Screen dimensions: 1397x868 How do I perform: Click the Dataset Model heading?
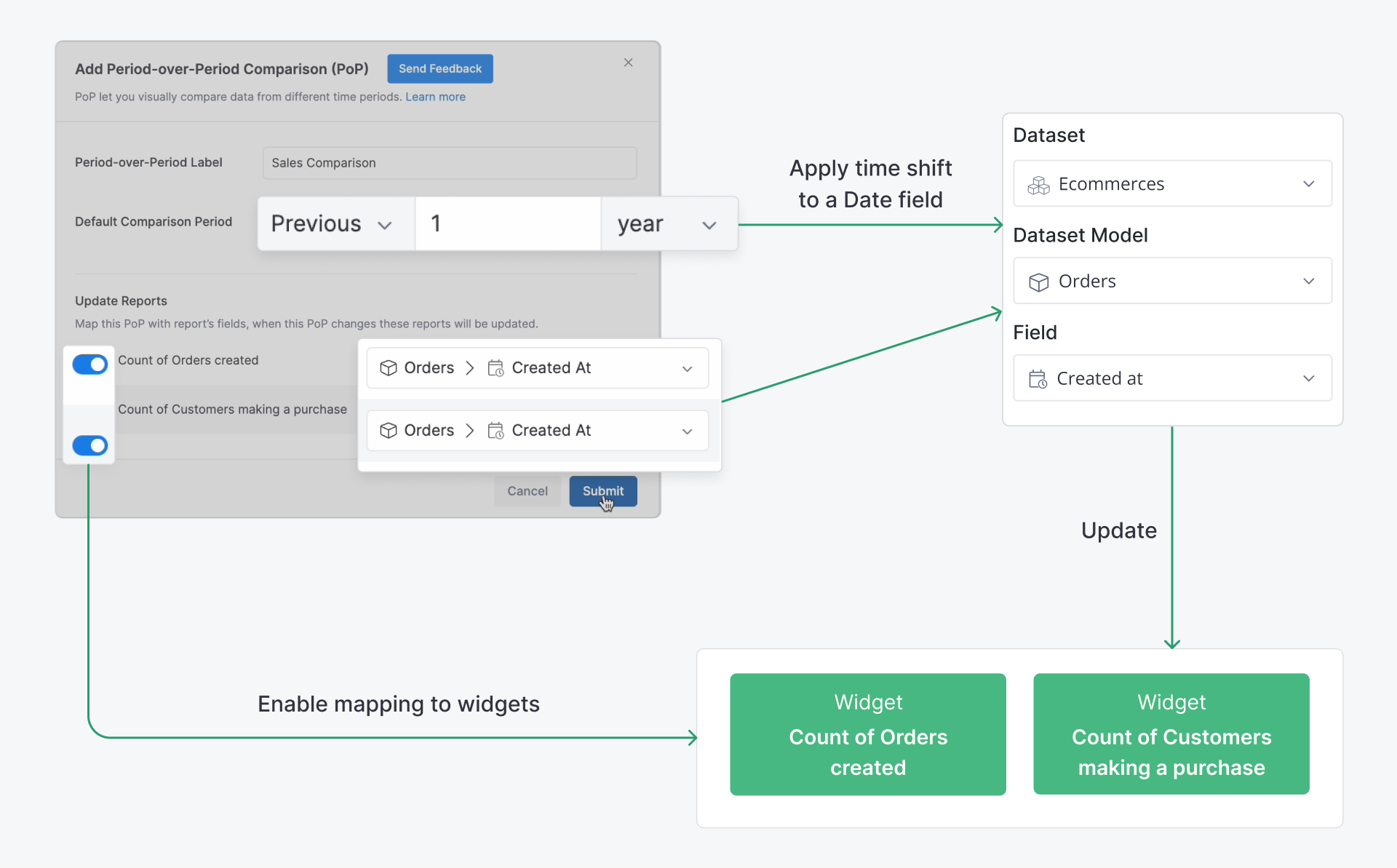tap(1080, 235)
